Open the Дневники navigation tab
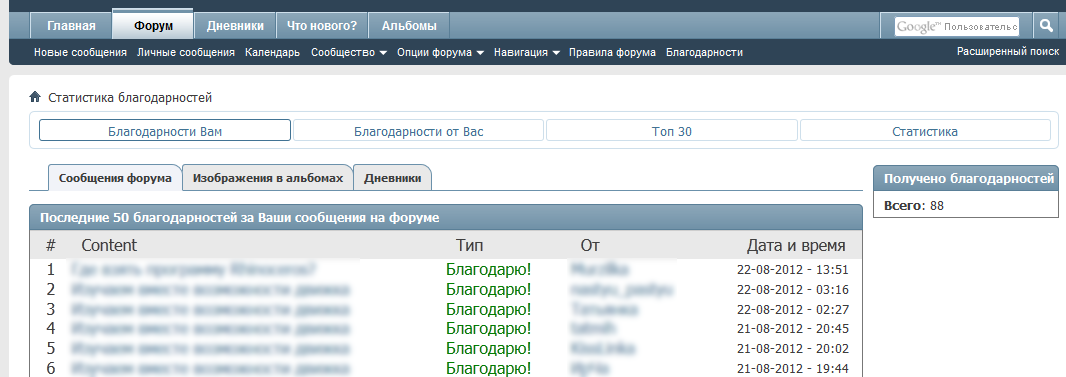Screen dimensions: 1066x377 235,26
